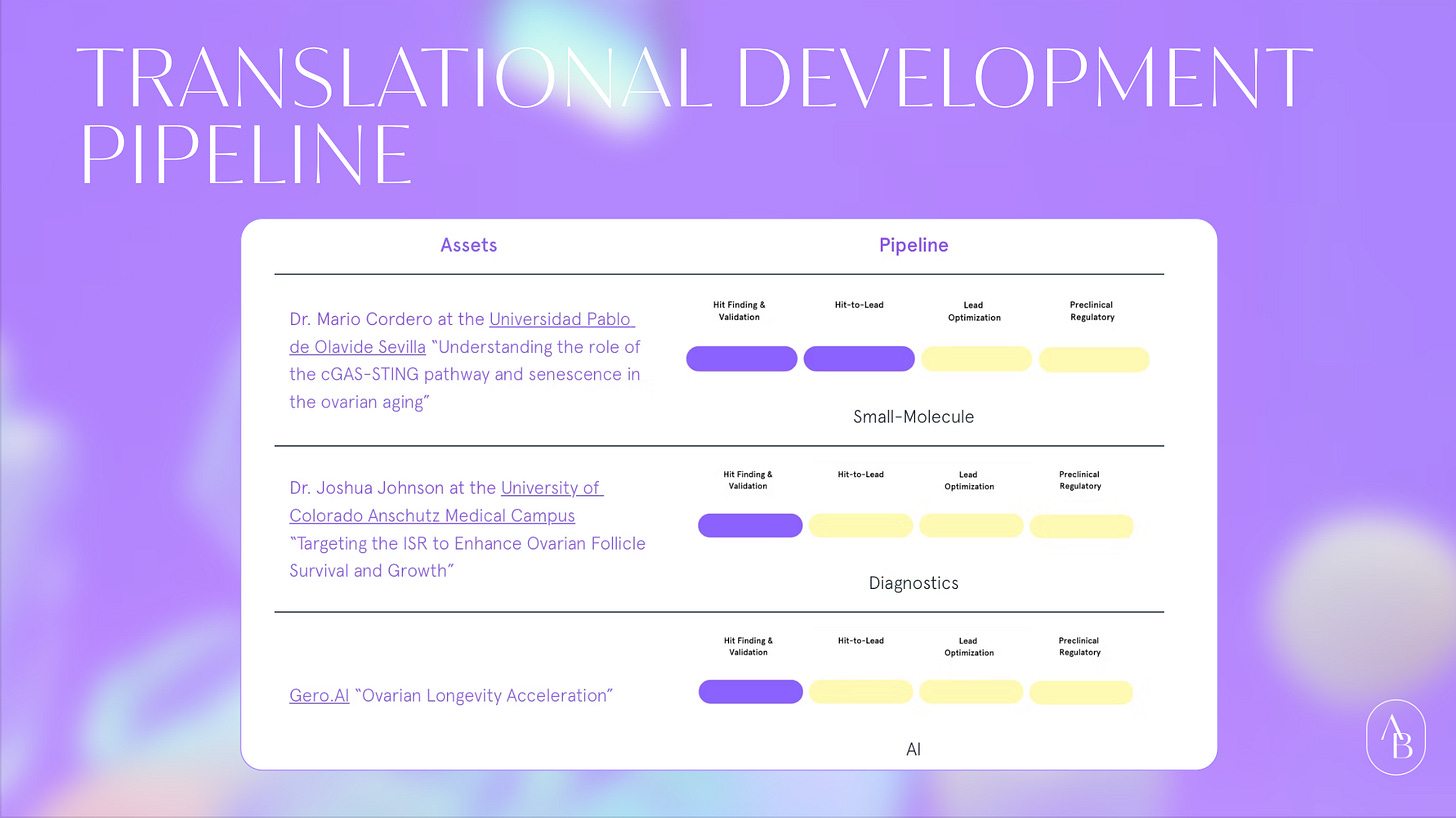Open the Gero.AI link

coord(319,695)
